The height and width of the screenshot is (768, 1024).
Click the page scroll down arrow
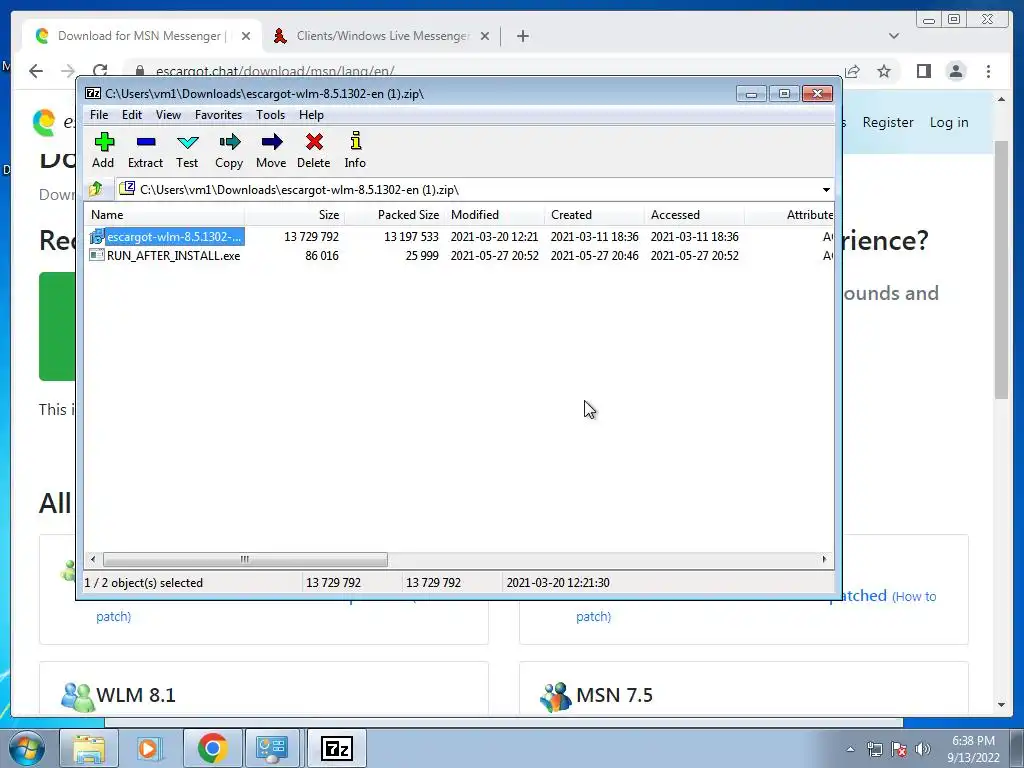click(x=1001, y=705)
